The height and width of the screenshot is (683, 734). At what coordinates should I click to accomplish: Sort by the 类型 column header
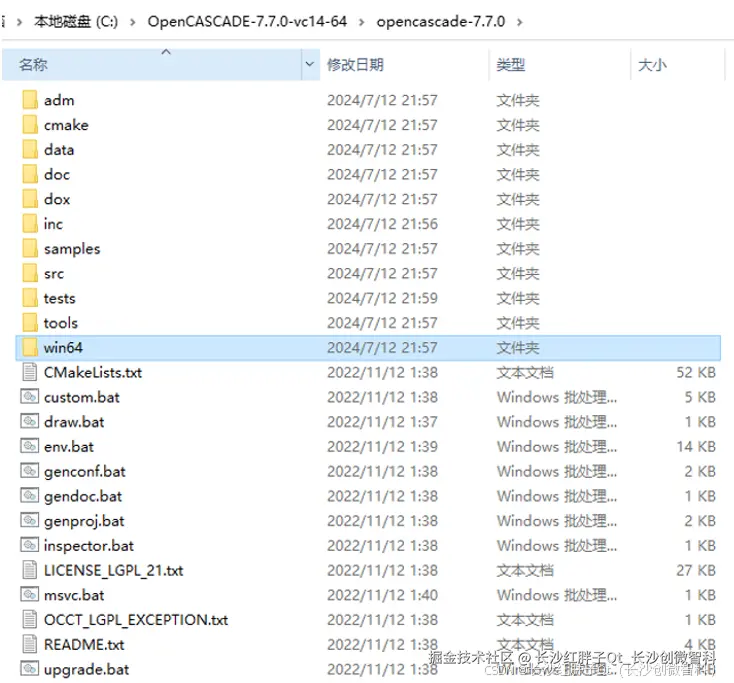tap(560, 64)
